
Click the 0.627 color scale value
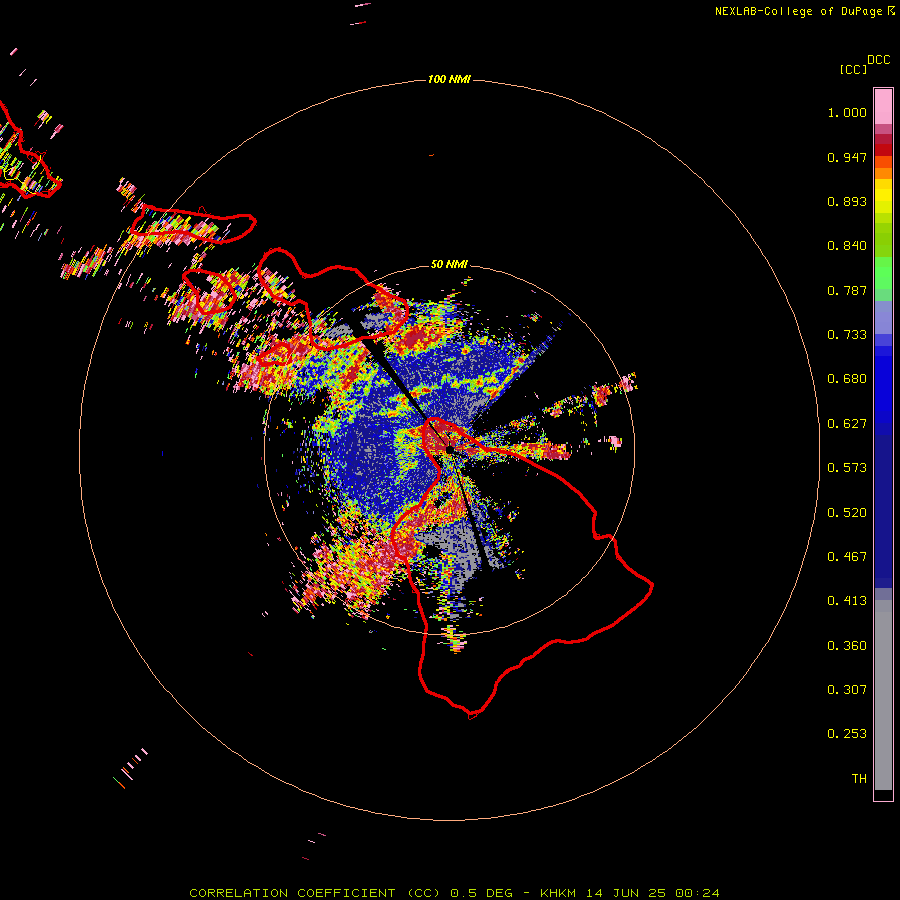point(847,424)
